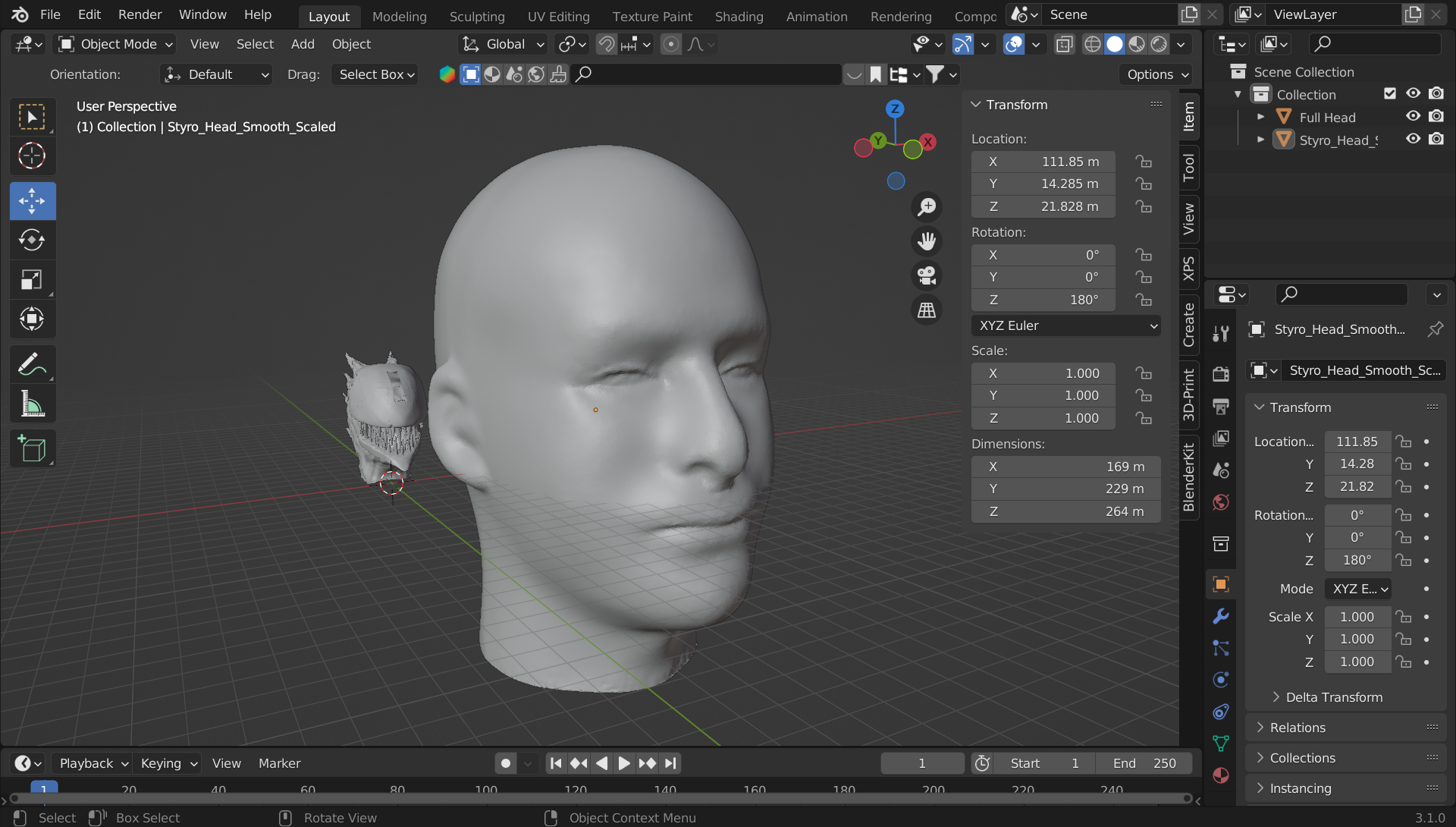Select the Move tool in toolbar
The height and width of the screenshot is (827, 1456).
(x=32, y=201)
